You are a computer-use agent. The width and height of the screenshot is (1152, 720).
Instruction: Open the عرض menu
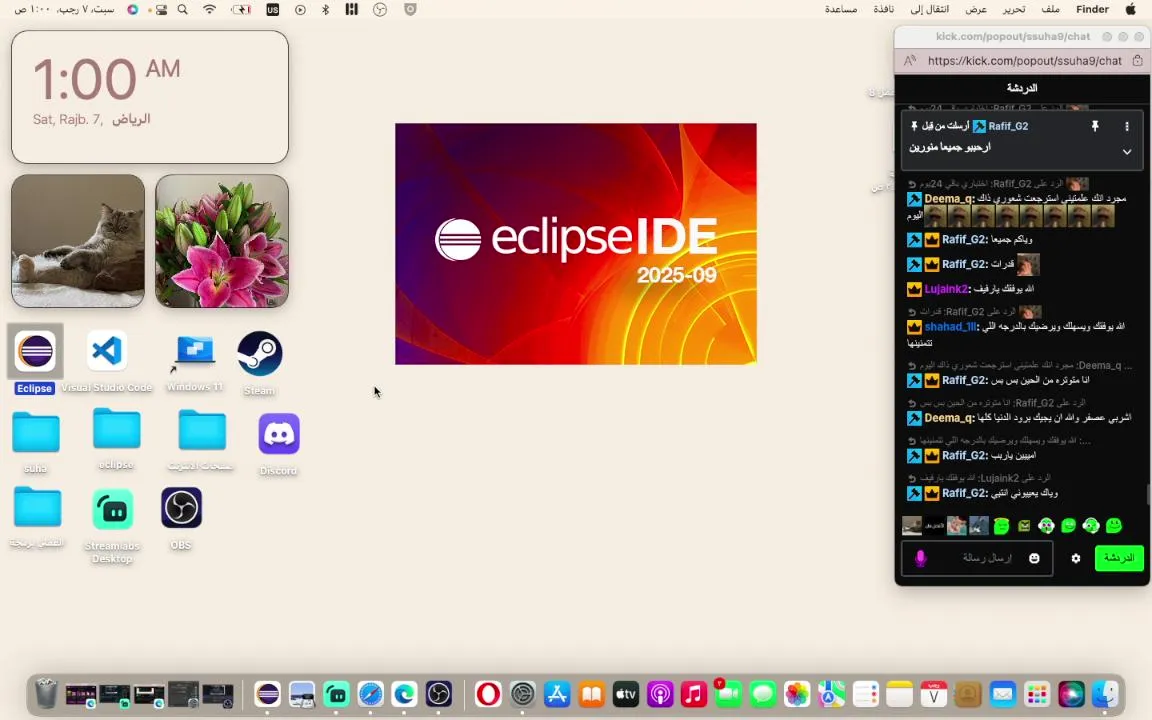[x=976, y=10]
